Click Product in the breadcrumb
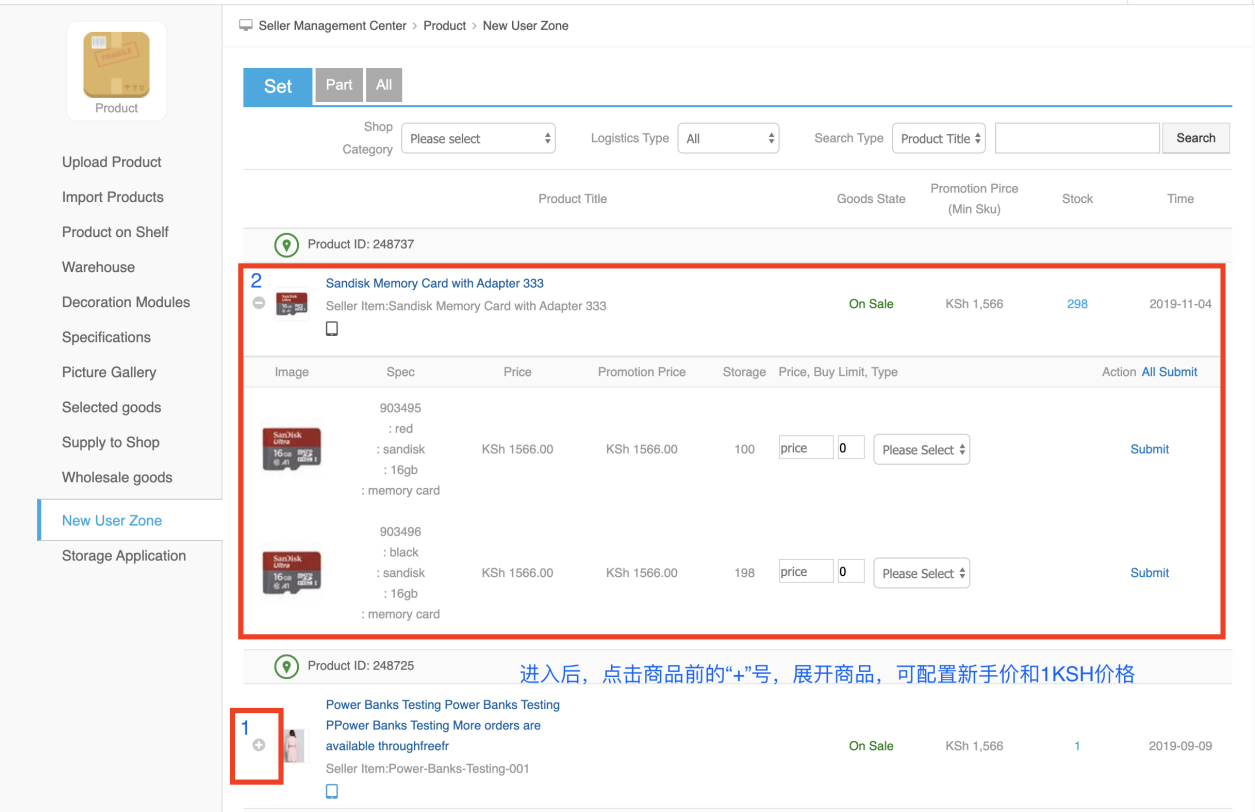This screenshot has width=1255, height=812. [x=445, y=26]
